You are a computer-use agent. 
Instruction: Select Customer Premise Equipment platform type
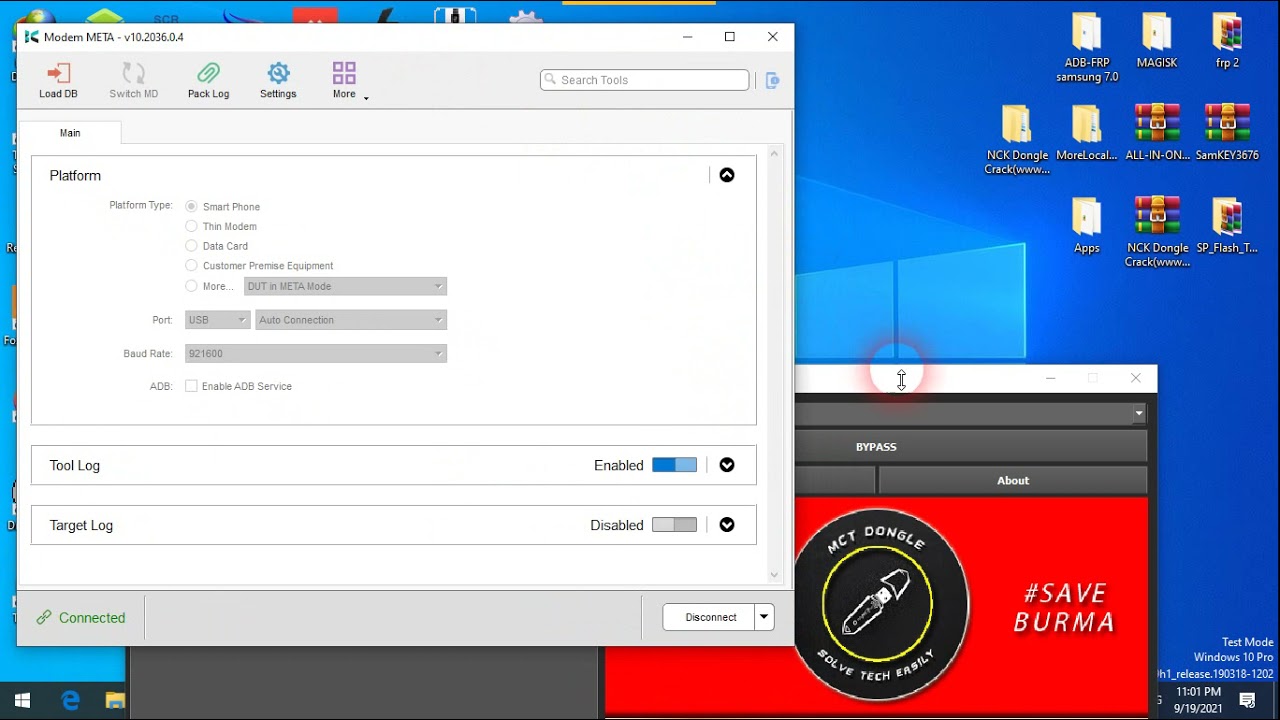pos(191,266)
